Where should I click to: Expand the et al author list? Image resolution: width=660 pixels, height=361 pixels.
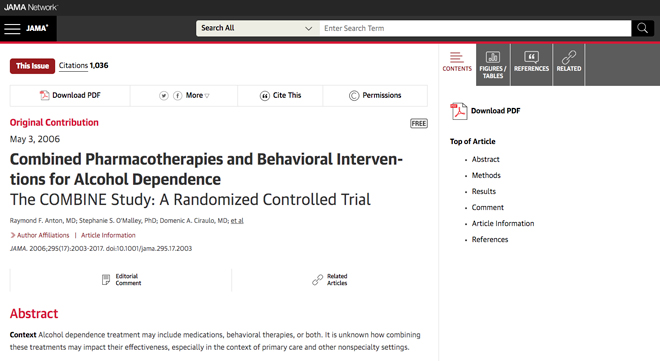click(x=237, y=220)
